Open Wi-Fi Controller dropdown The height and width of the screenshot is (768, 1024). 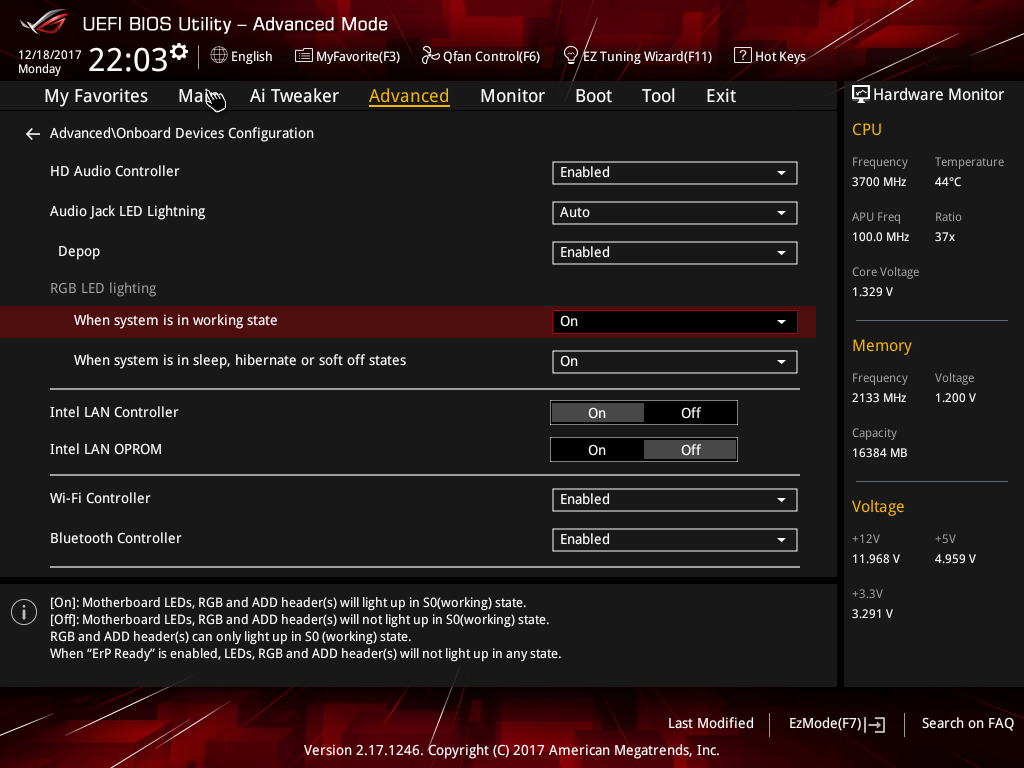tap(675, 500)
